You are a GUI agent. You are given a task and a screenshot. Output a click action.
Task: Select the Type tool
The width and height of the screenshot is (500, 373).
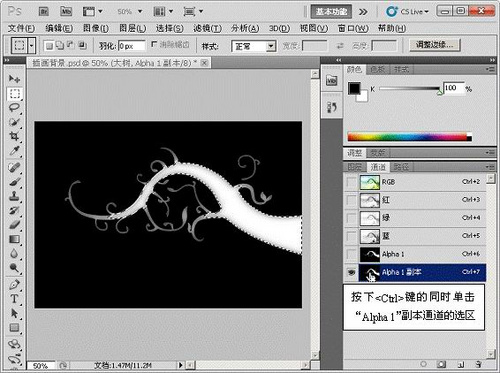14,299
